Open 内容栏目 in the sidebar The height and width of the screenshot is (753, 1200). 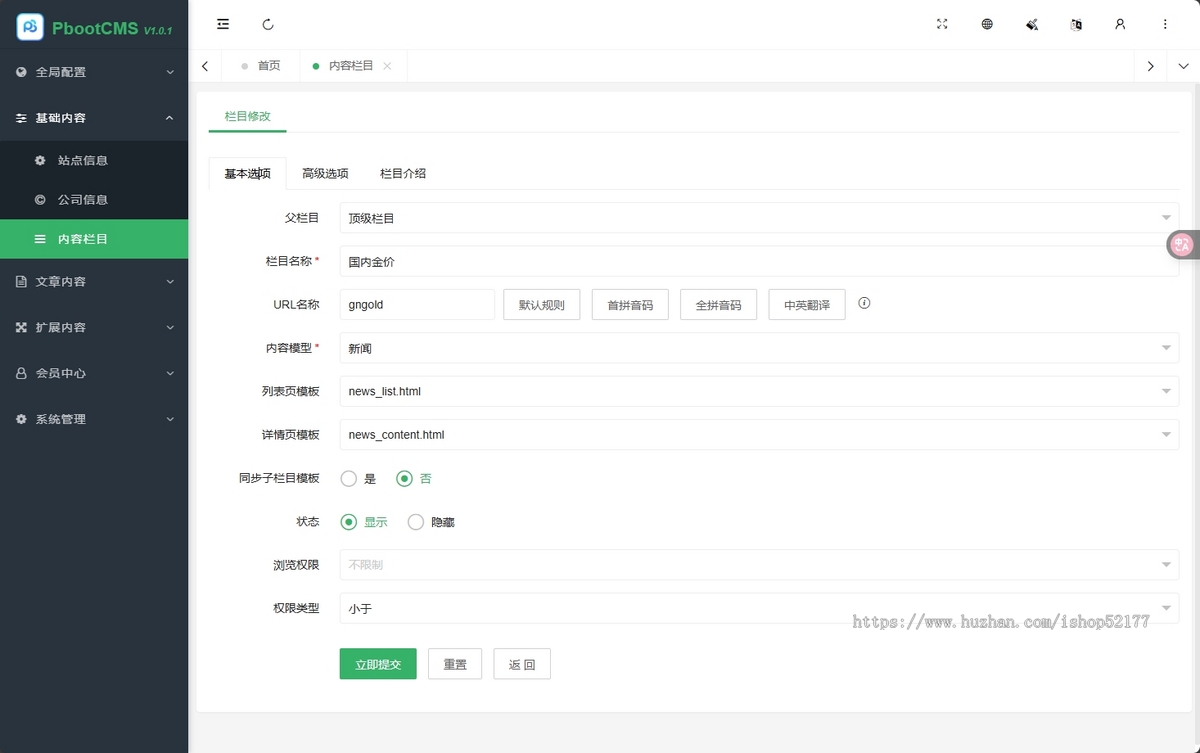pyautogui.click(x=94, y=239)
